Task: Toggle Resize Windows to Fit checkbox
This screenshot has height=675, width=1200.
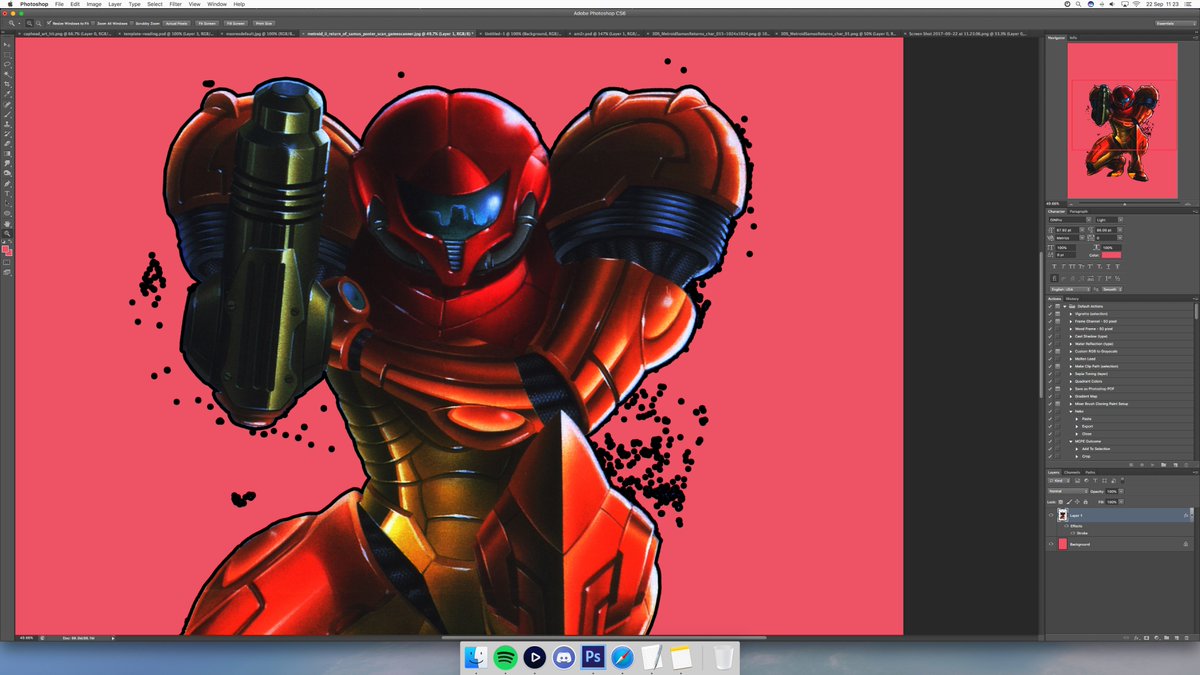Action: point(49,23)
